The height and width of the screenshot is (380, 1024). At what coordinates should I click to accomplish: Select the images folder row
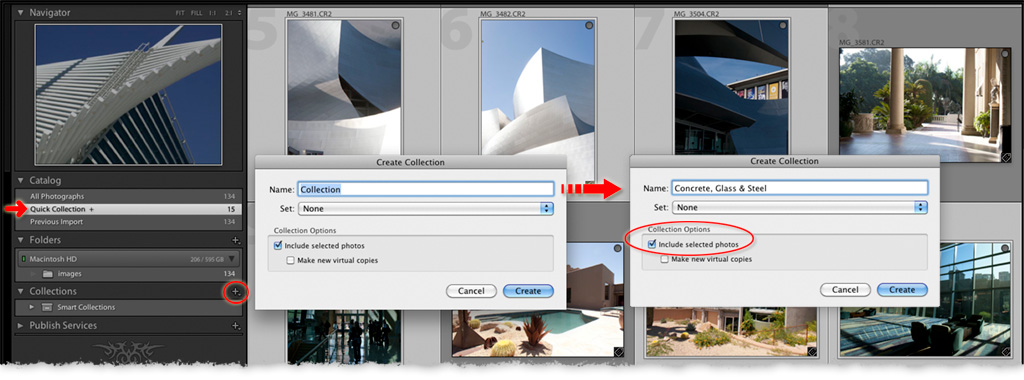[x=128, y=274]
